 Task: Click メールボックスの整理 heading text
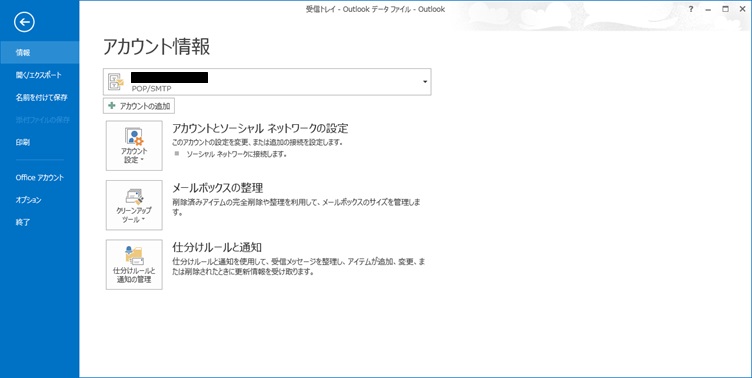pos(217,188)
